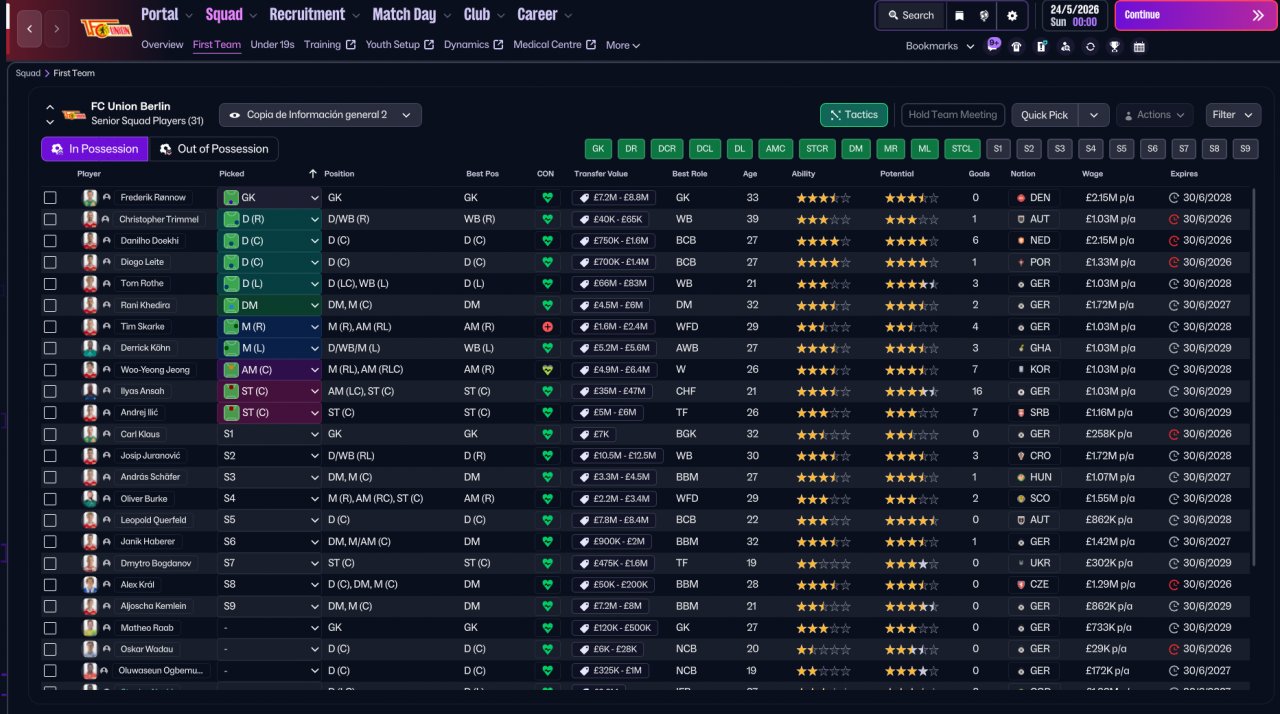The image size is (1280, 714).
Task: Expand the Filter dropdown
Action: click(x=1232, y=115)
